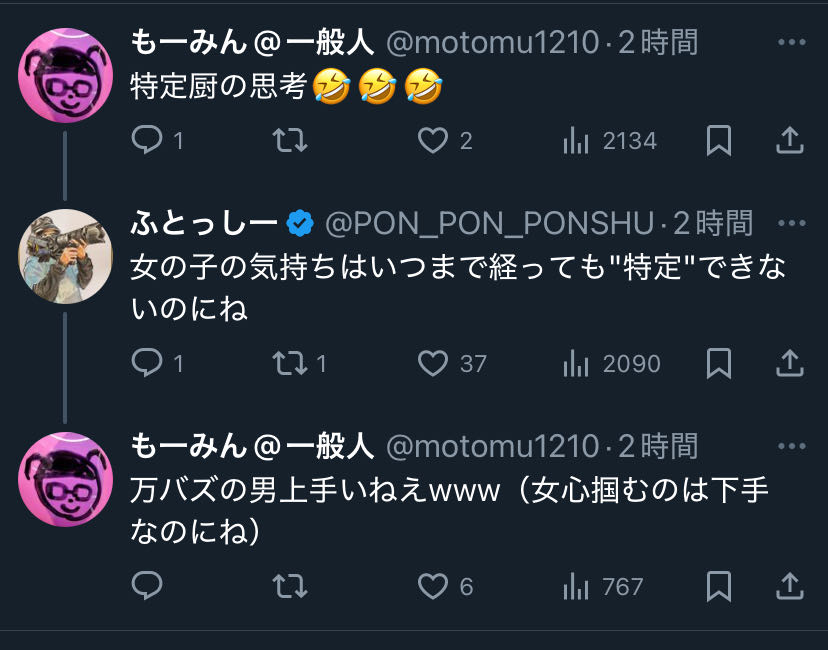
Task: Like the tweet with 2 likes
Action: click(x=433, y=141)
